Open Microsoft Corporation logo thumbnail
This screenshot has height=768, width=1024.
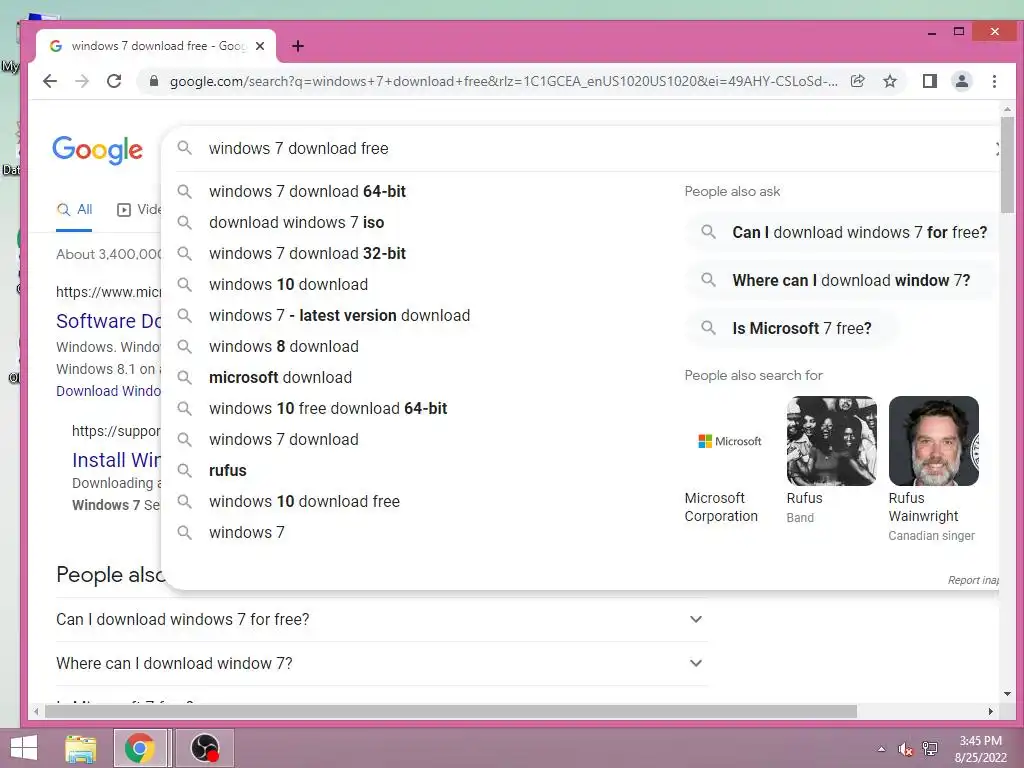729,441
